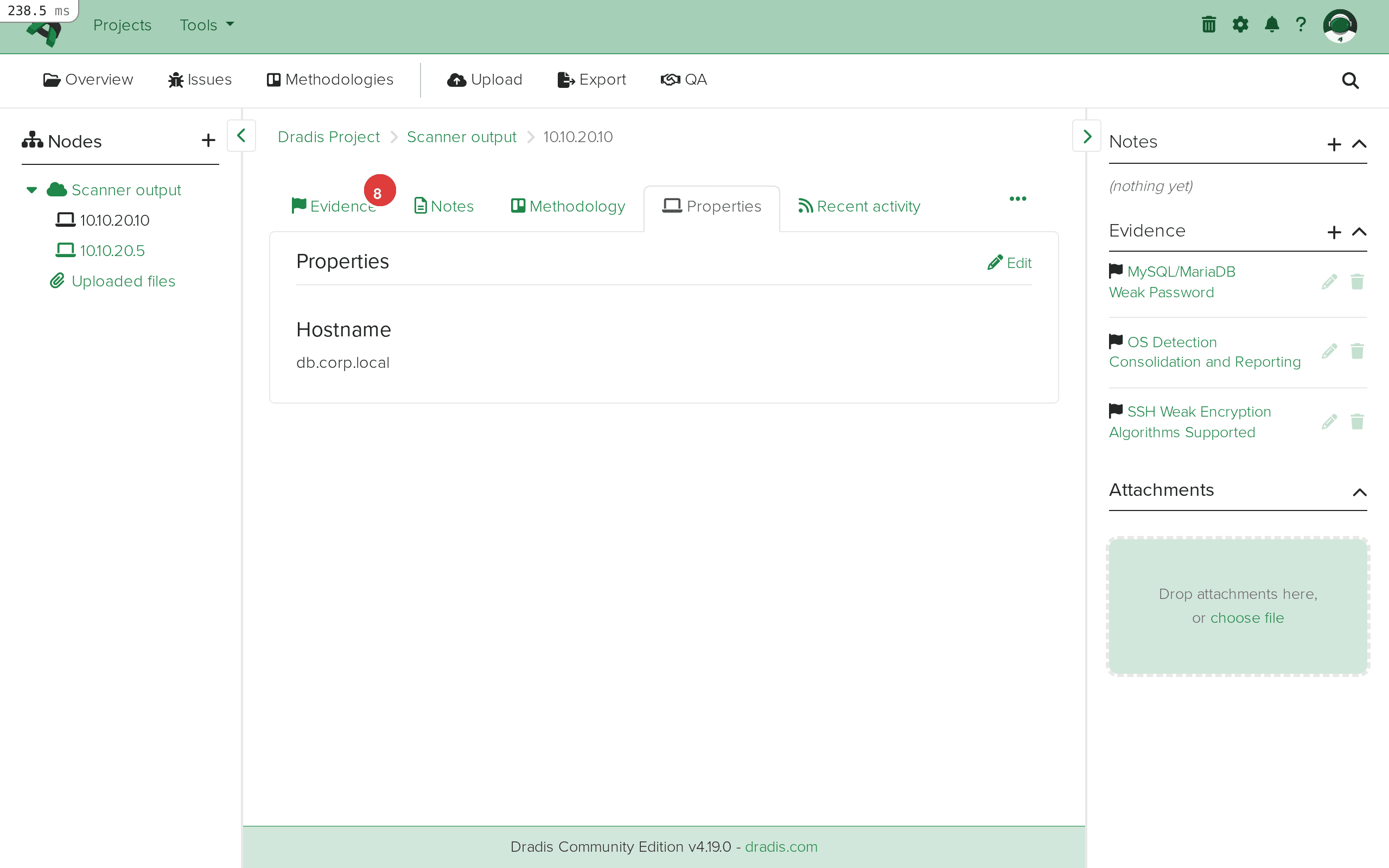Switch to the Recent activity tab

pos(859,206)
